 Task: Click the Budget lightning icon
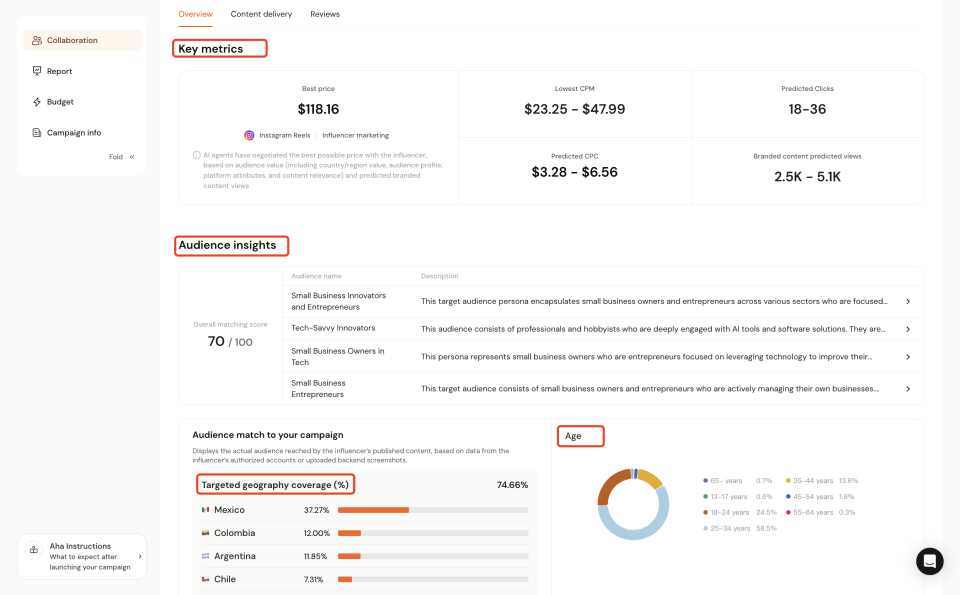coord(37,102)
